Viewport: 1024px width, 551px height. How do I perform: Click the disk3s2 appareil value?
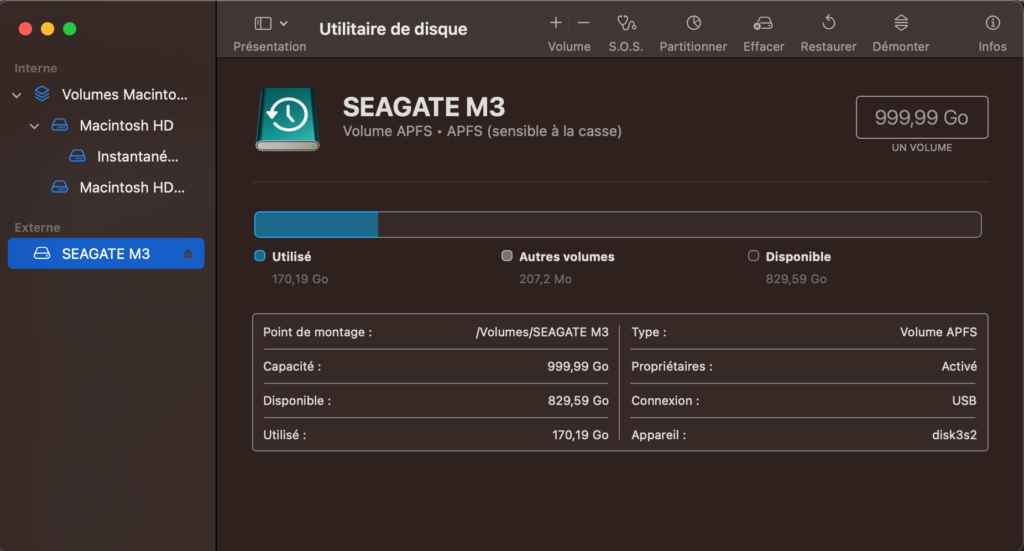pos(954,435)
